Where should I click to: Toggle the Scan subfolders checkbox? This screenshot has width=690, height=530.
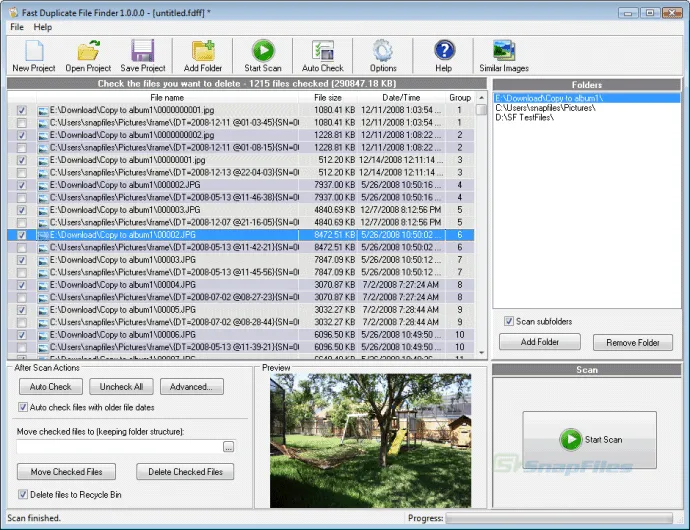pos(509,321)
